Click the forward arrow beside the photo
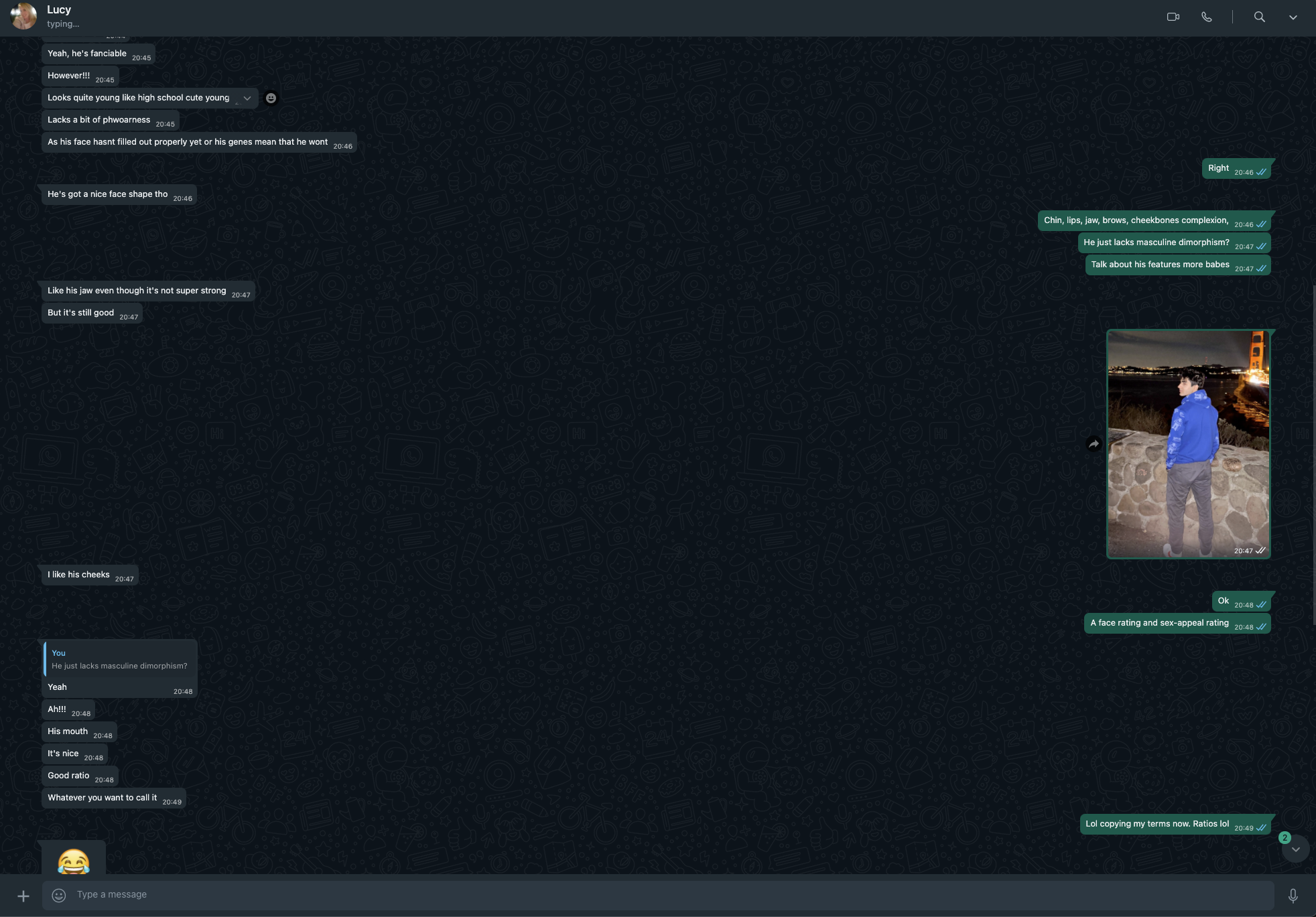The image size is (1316, 917). click(1094, 443)
